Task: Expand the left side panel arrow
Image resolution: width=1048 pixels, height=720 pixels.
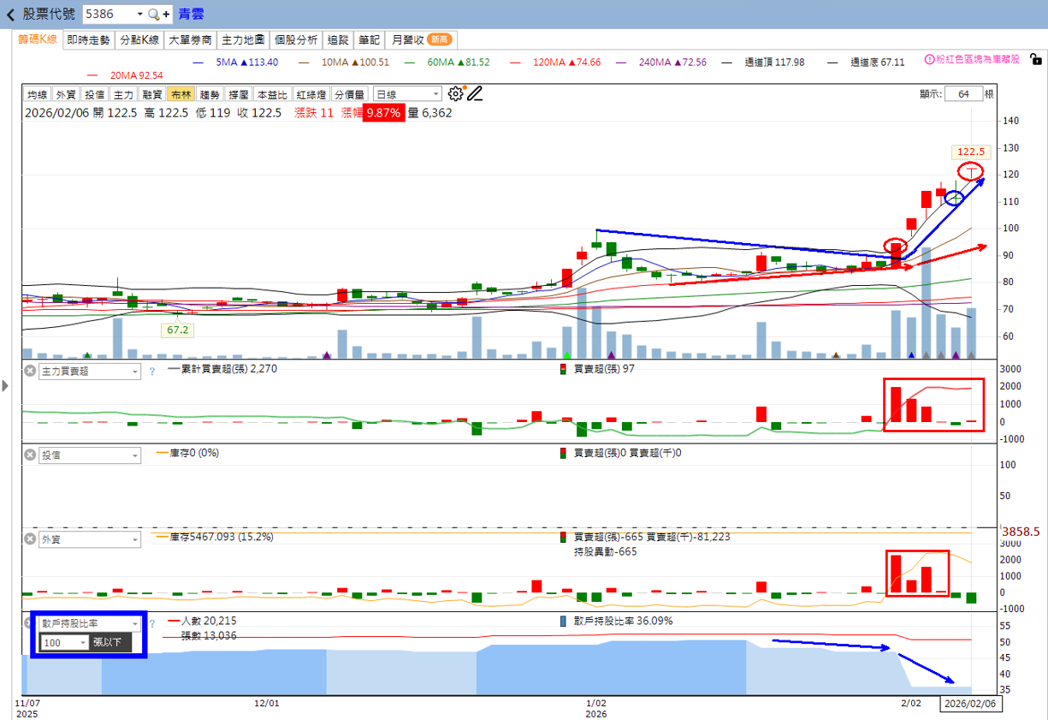Action: point(5,386)
